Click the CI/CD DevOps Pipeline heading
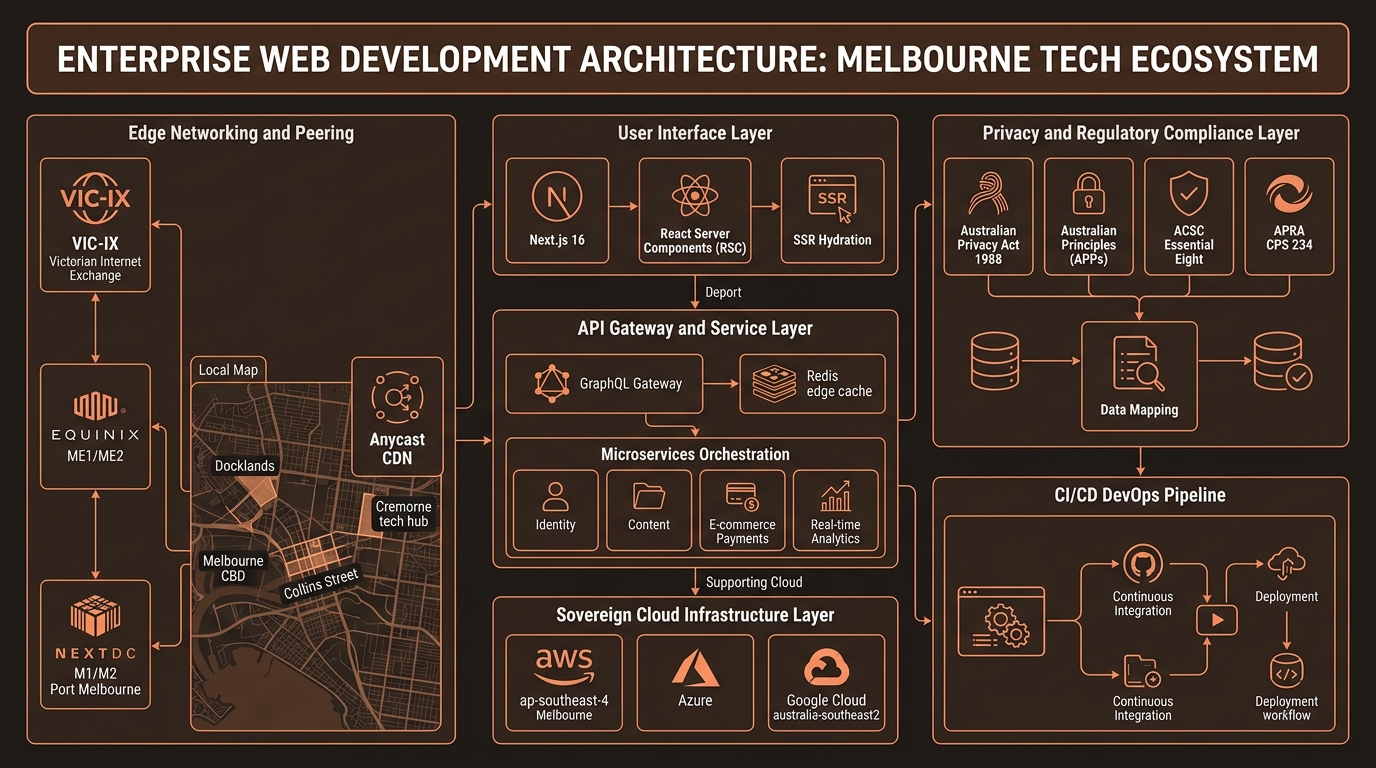This screenshot has height=768, width=1376. 1141,495
